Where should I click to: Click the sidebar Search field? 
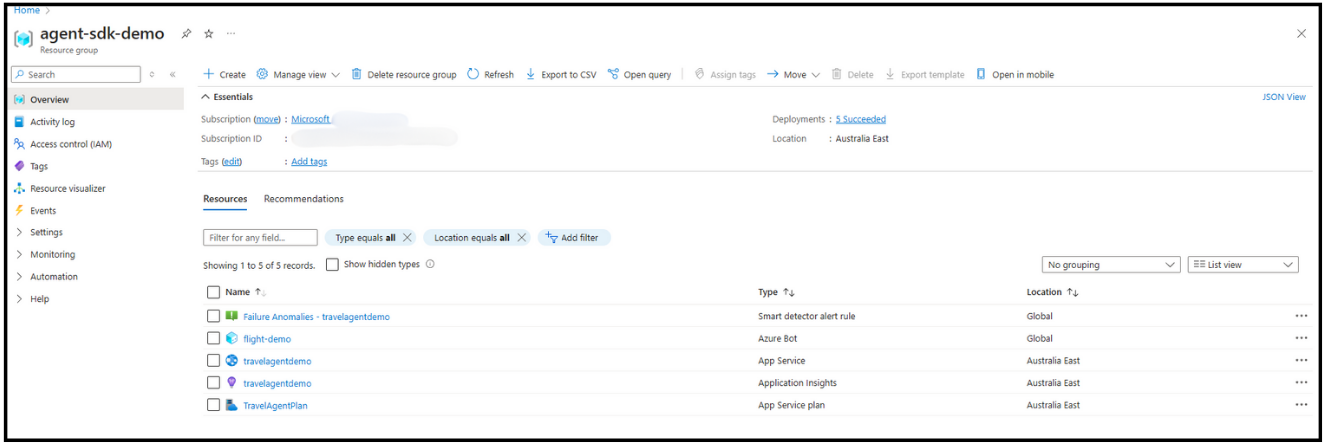[75, 74]
